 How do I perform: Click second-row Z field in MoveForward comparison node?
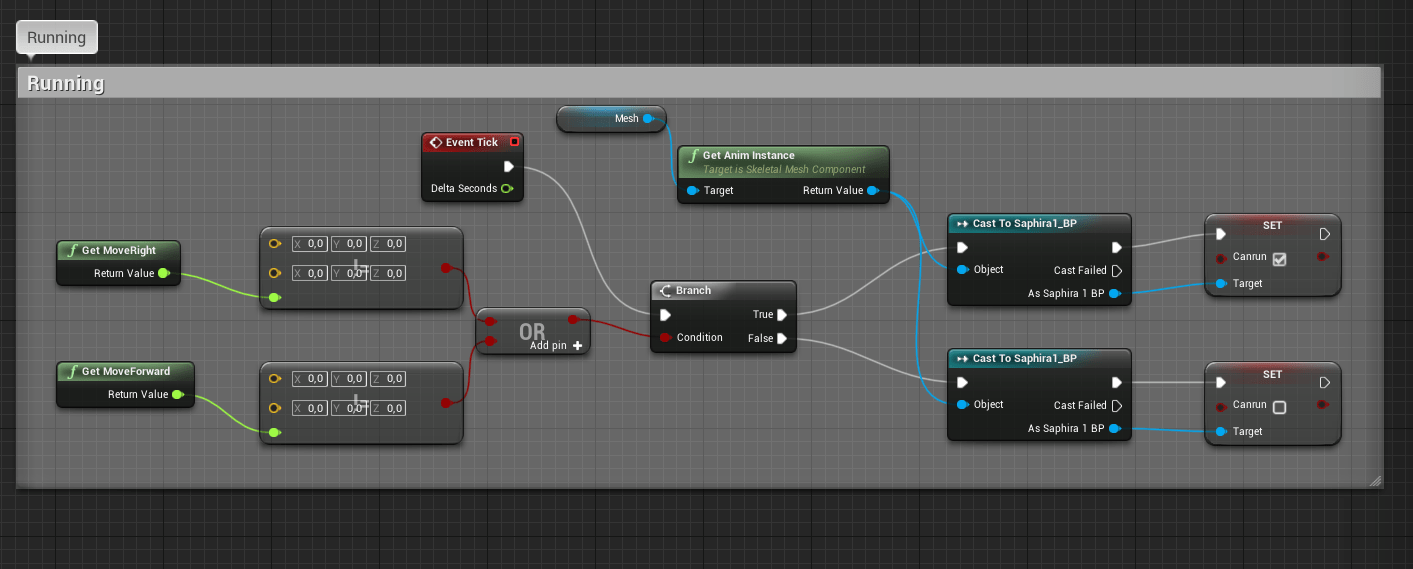coord(387,408)
